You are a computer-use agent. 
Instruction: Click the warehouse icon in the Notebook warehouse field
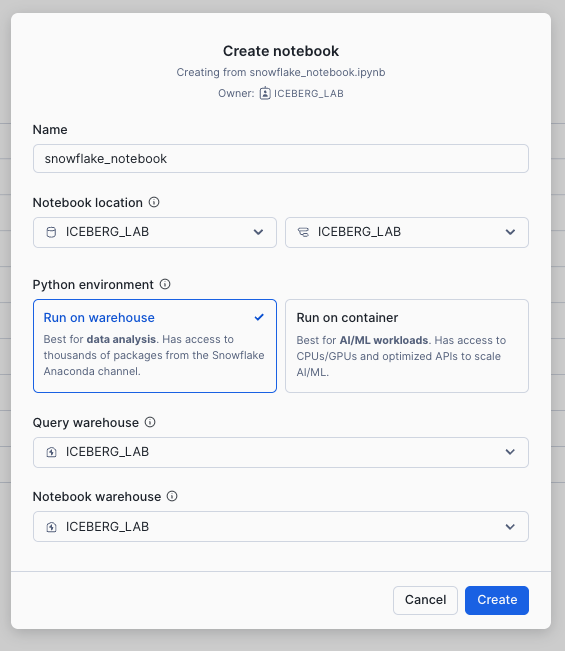tap(51, 527)
